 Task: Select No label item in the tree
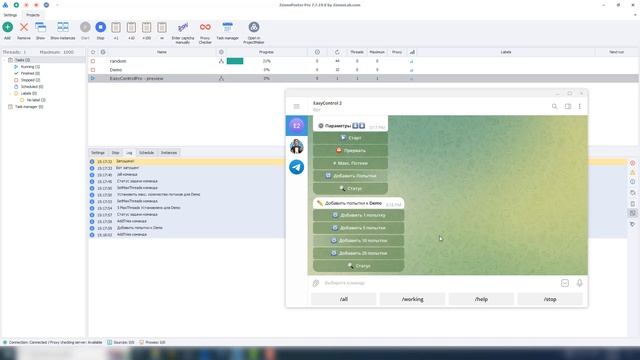point(36,100)
